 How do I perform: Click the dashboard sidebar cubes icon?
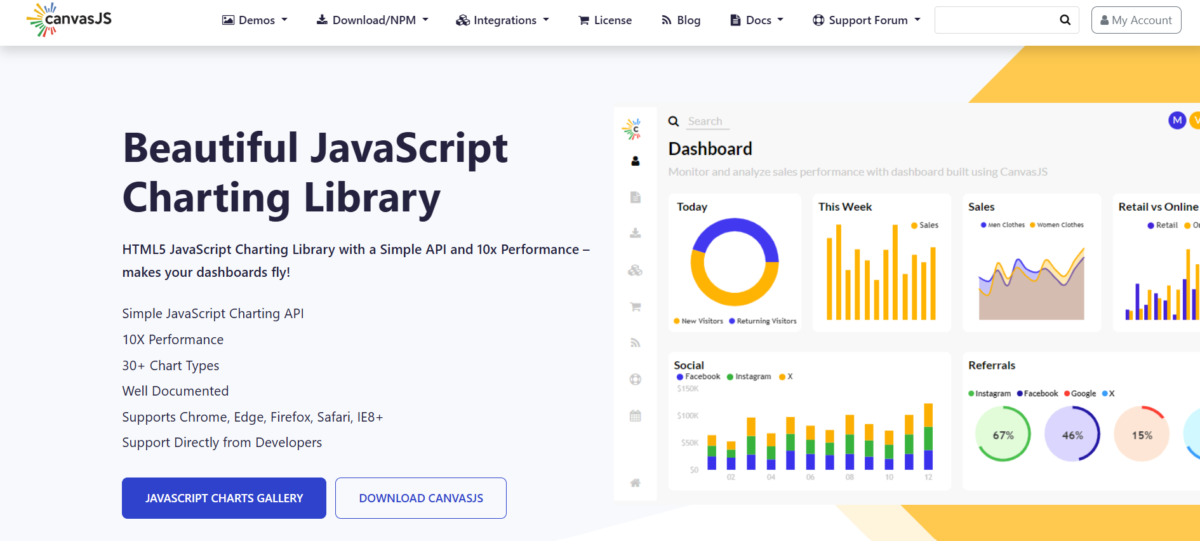[635, 271]
